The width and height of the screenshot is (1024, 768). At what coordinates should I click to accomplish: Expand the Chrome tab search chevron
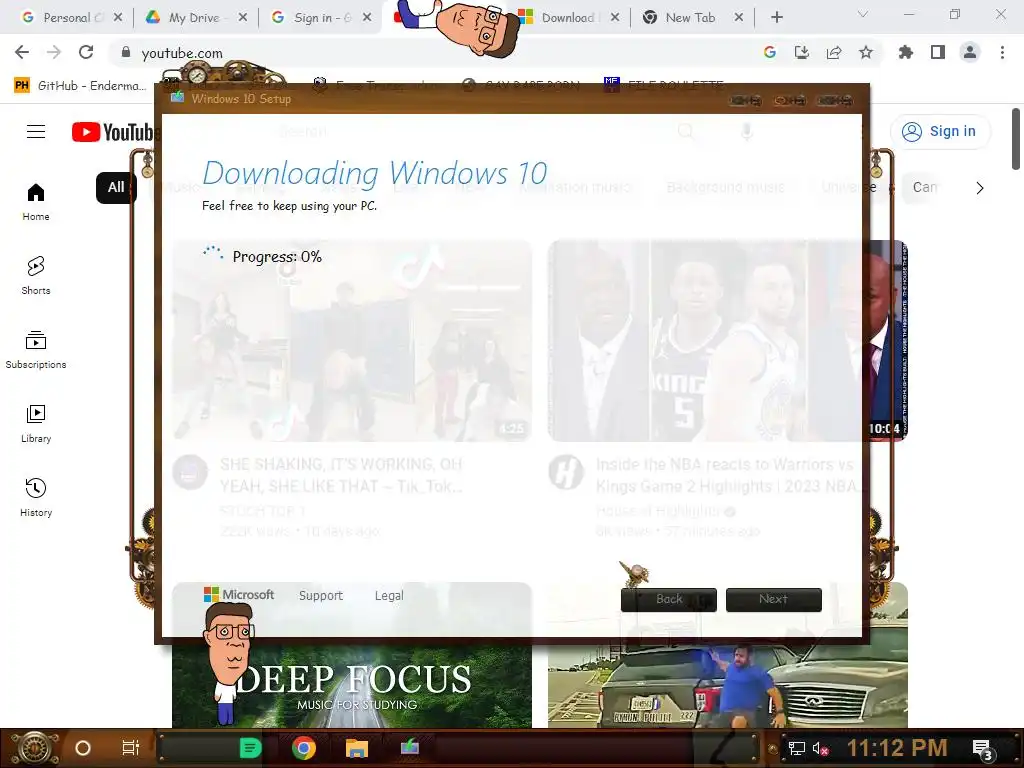click(x=863, y=14)
